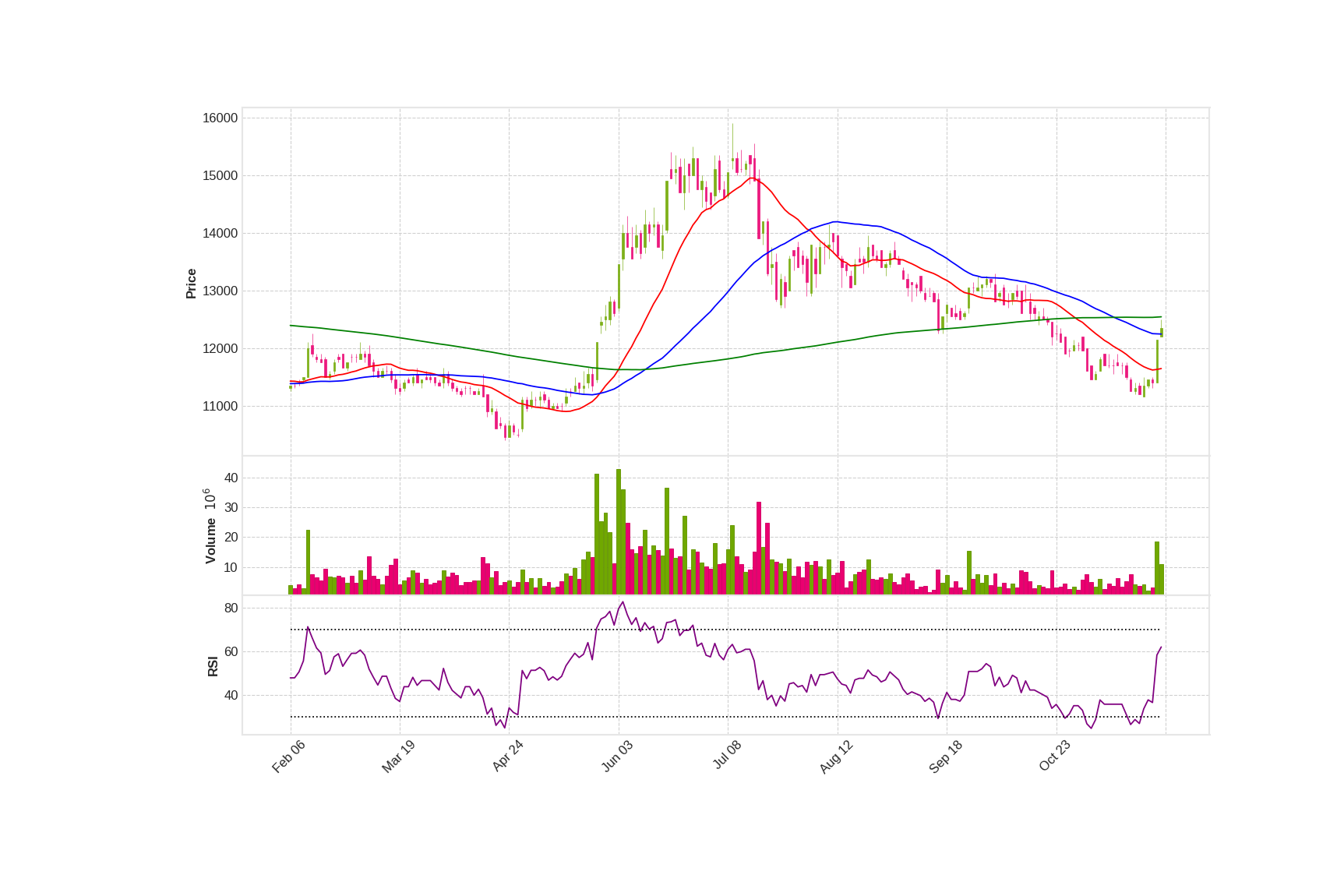Click the Oct 23 date label
1344x896 pixels.
pos(1055,757)
